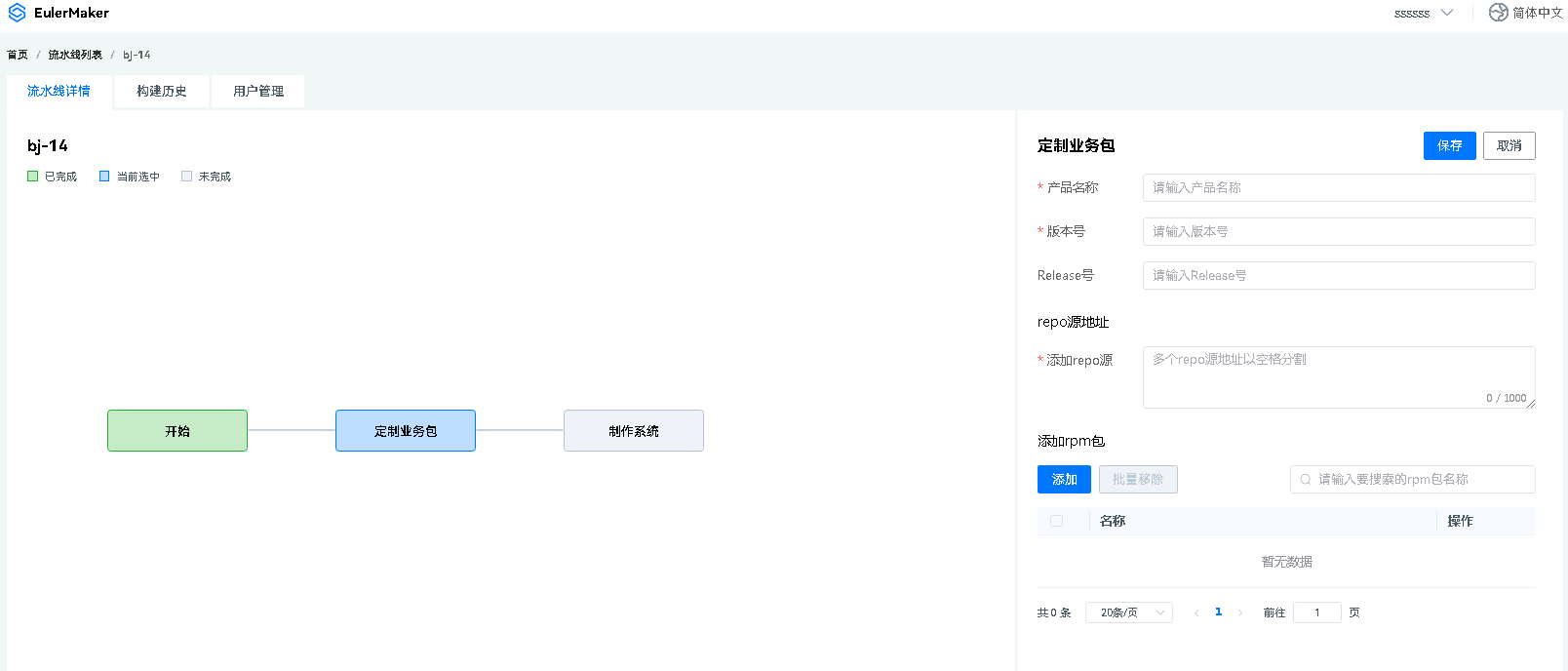Open the 流水线列表 breadcrumb link
1568x671 pixels.
[75, 55]
